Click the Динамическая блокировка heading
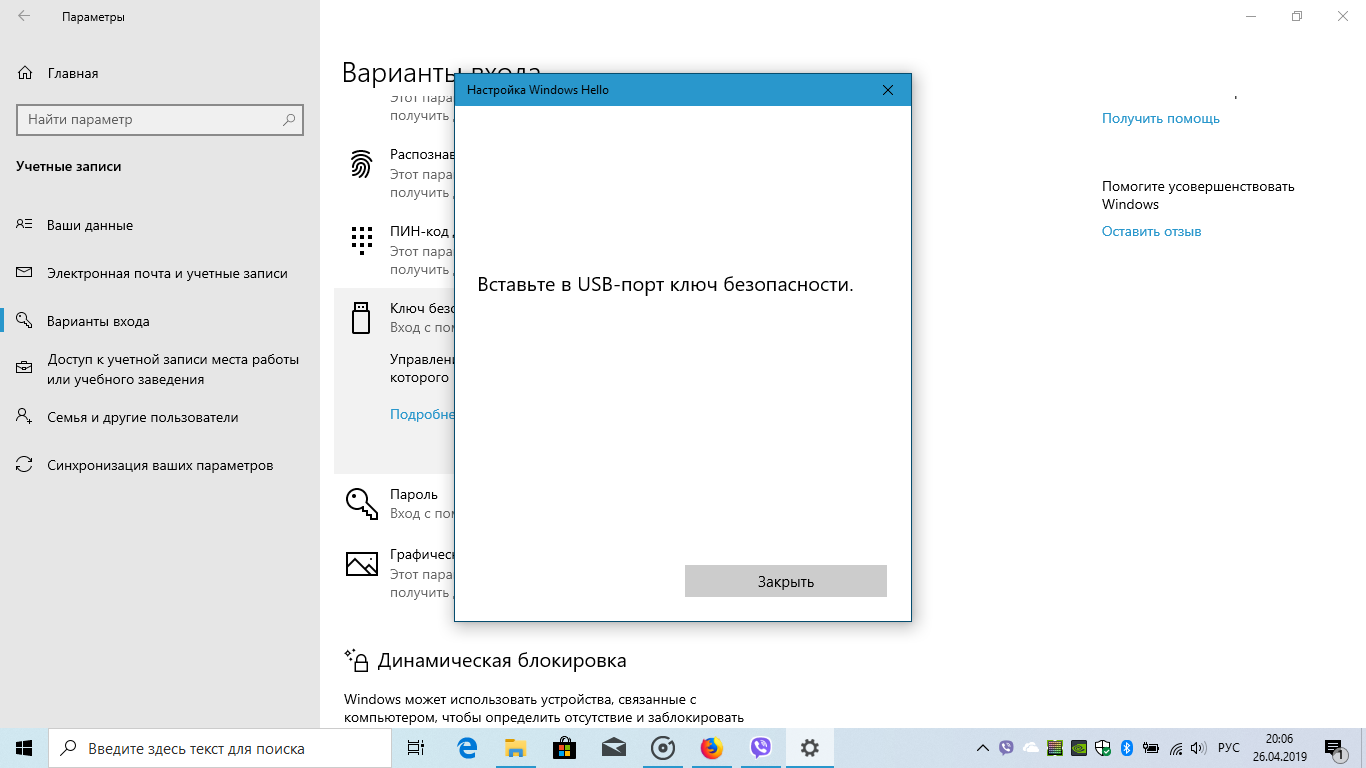This screenshot has height=768, width=1366. click(x=502, y=661)
